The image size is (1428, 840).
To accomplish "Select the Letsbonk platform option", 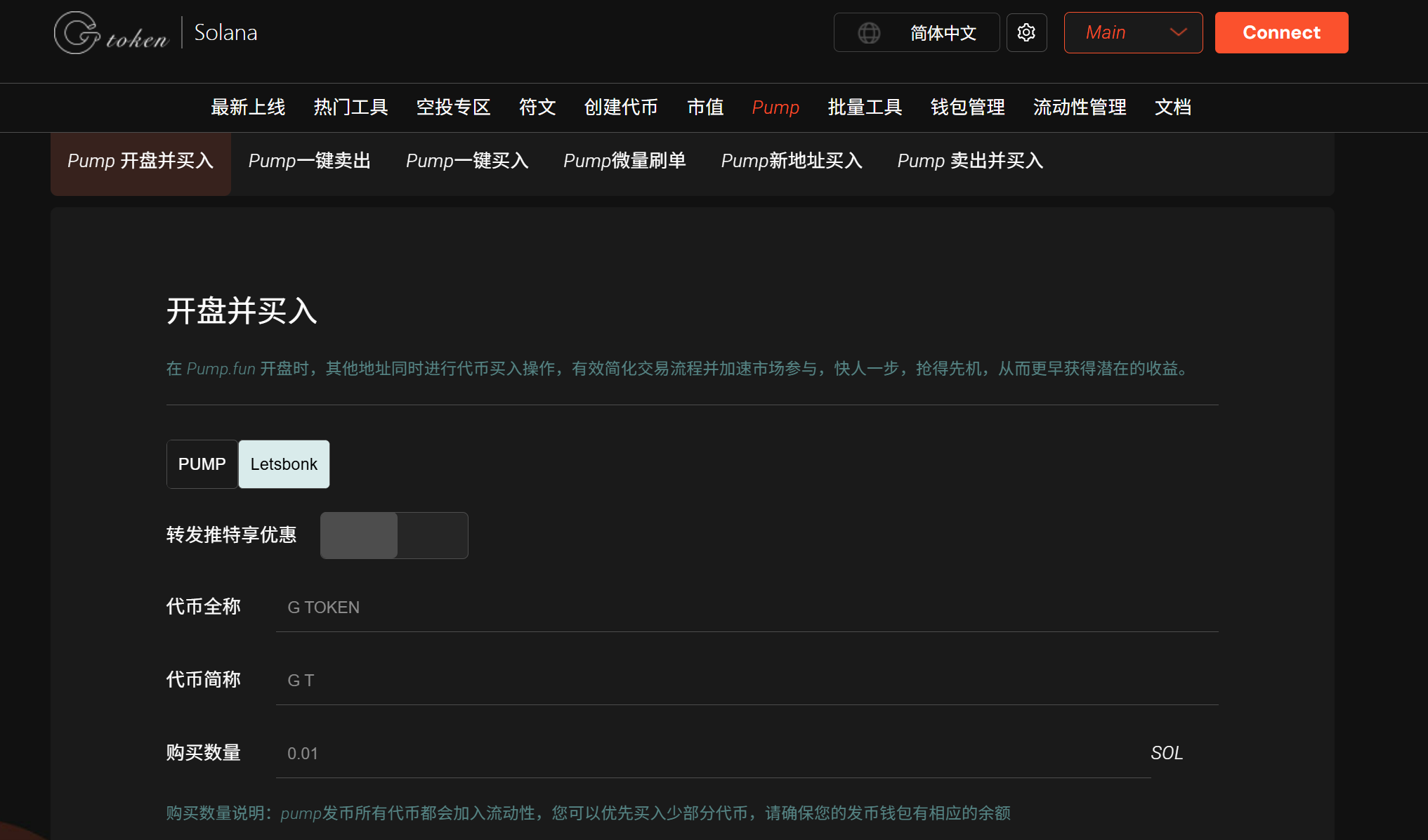I will tap(284, 464).
